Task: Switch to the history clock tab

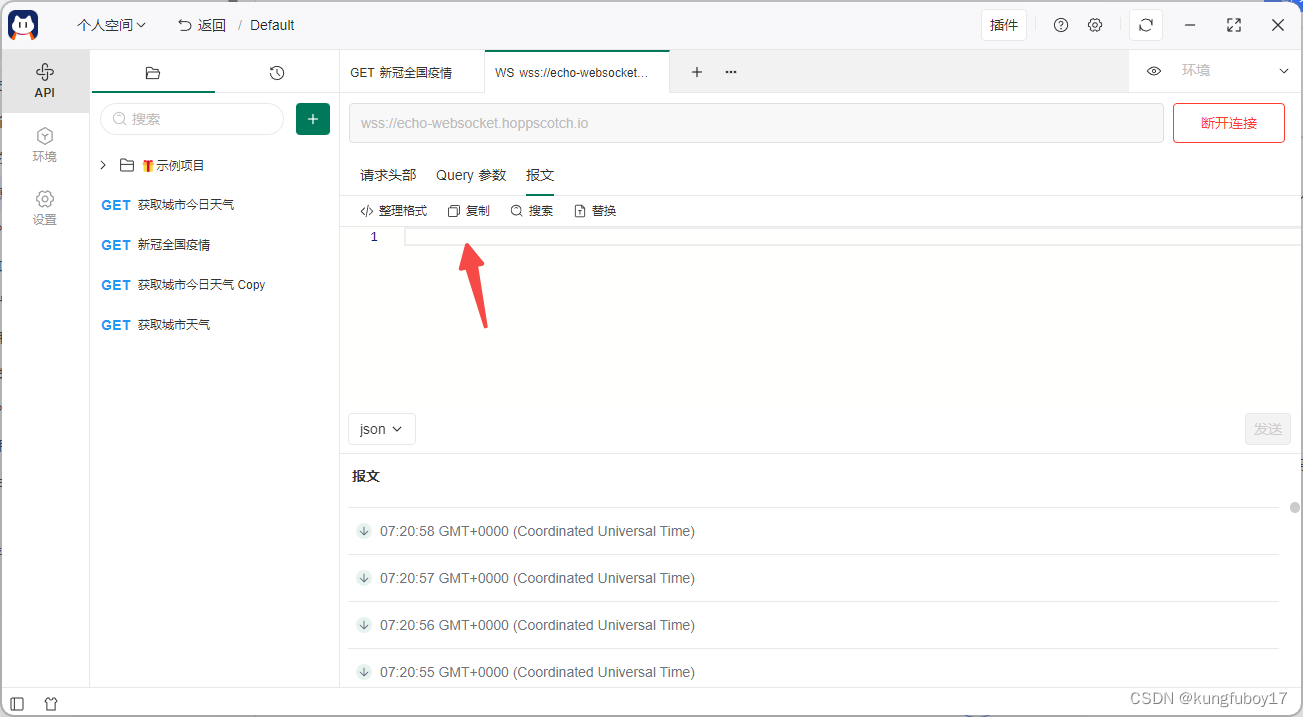Action: (x=277, y=73)
